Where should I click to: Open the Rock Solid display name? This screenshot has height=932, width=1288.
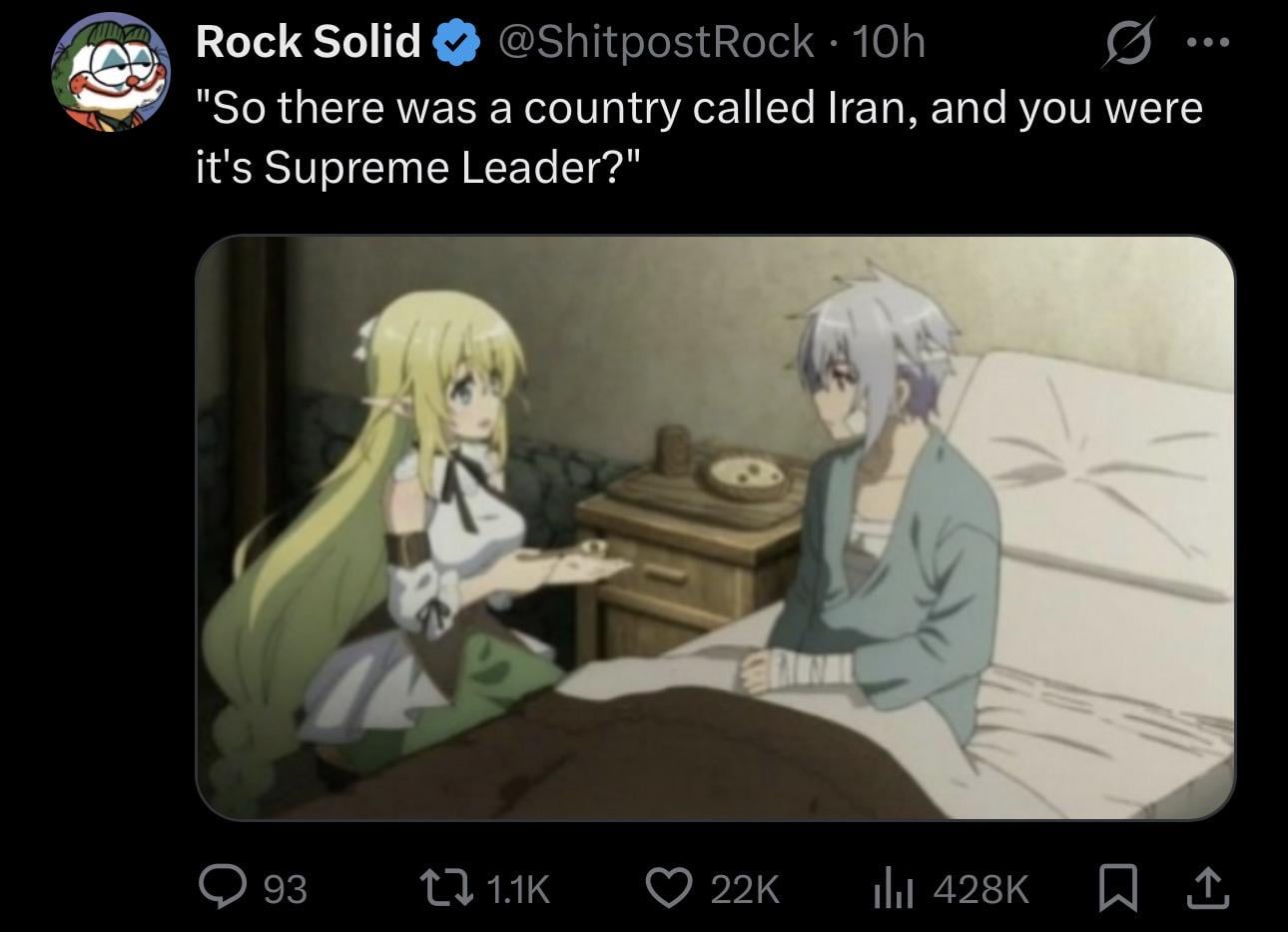click(309, 42)
